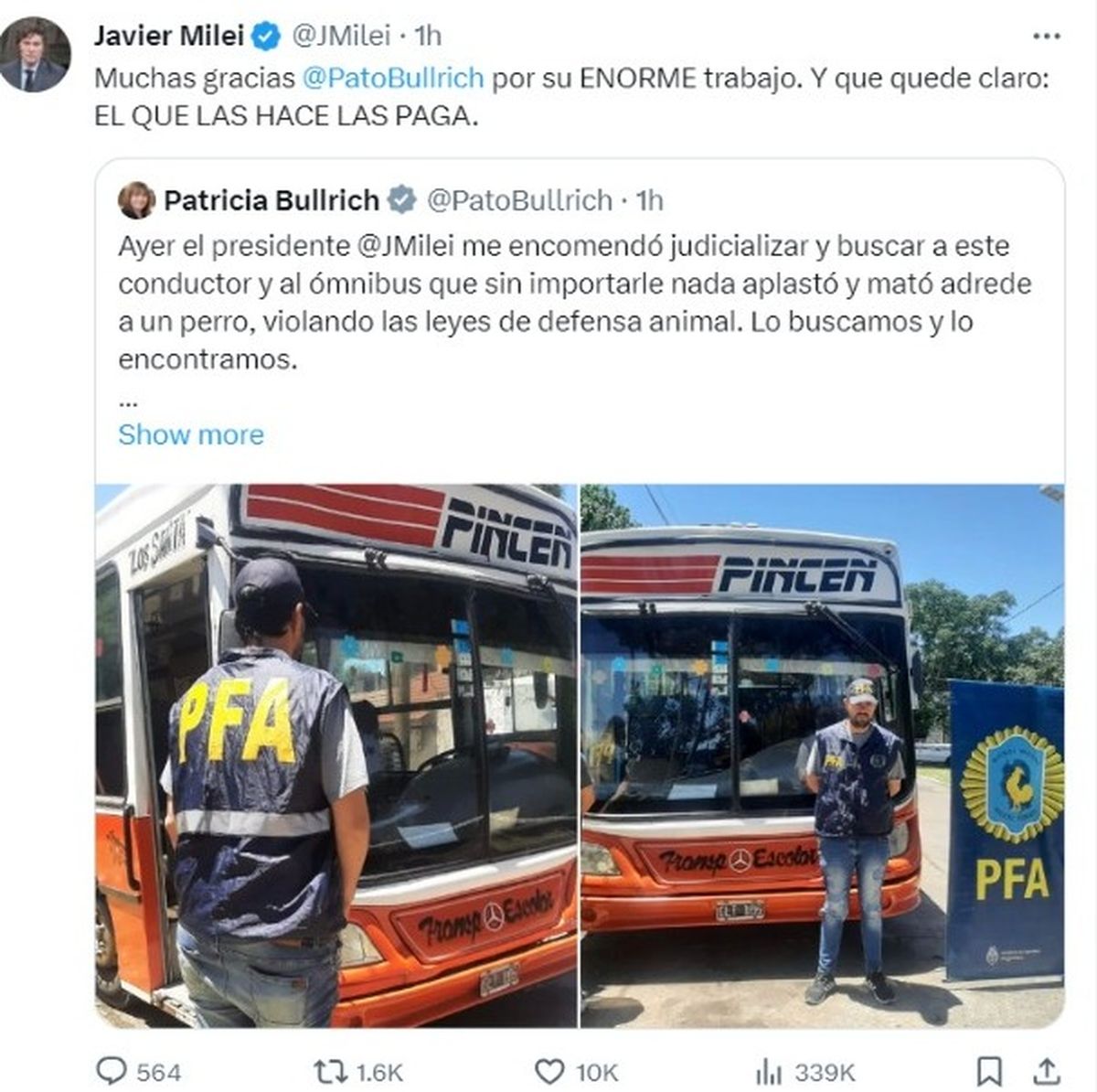Screen dimensions: 1097x1092
Task: Click the Patricia Bullrich display name
Action: 272,199
